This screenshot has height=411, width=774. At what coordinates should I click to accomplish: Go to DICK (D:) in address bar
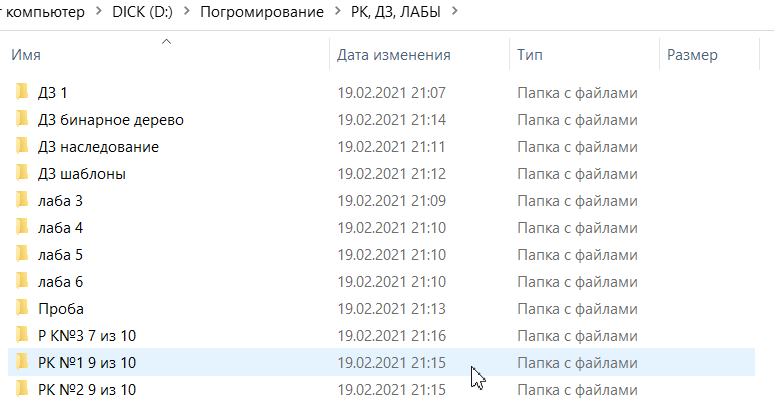pos(144,12)
